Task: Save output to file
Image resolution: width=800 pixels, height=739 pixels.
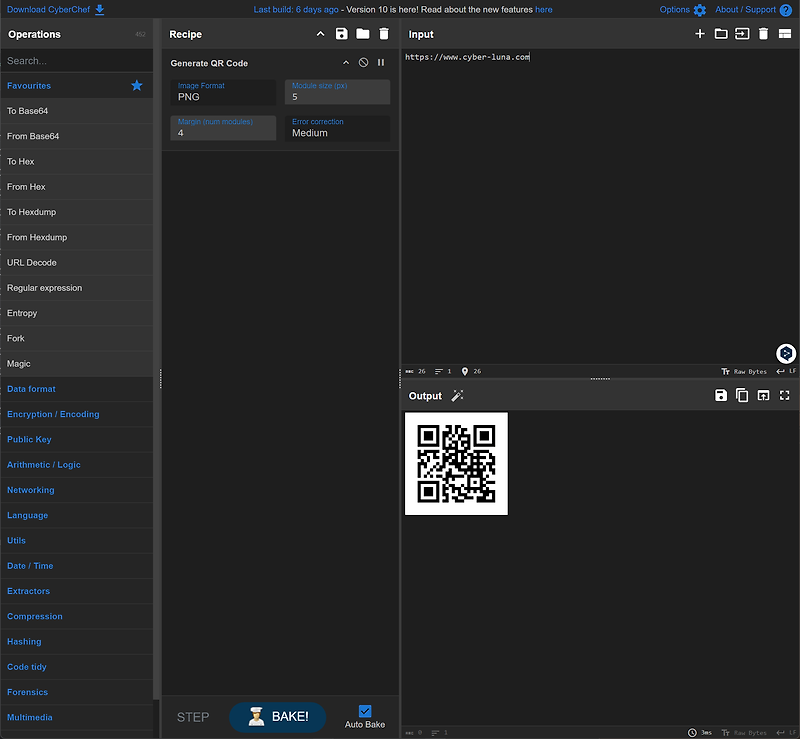Action: (x=721, y=396)
